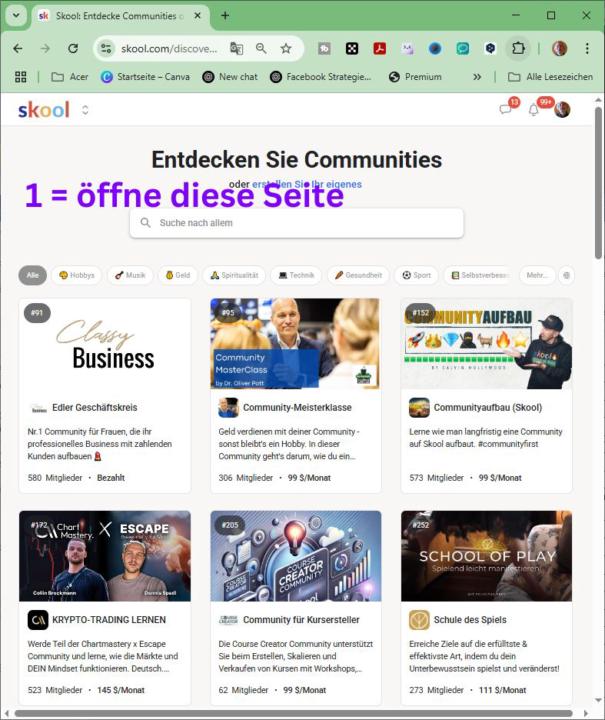This screenshot has width=605, height=720.
Task: Open the 'Acer' bookmarks folder
Action: 69,77
